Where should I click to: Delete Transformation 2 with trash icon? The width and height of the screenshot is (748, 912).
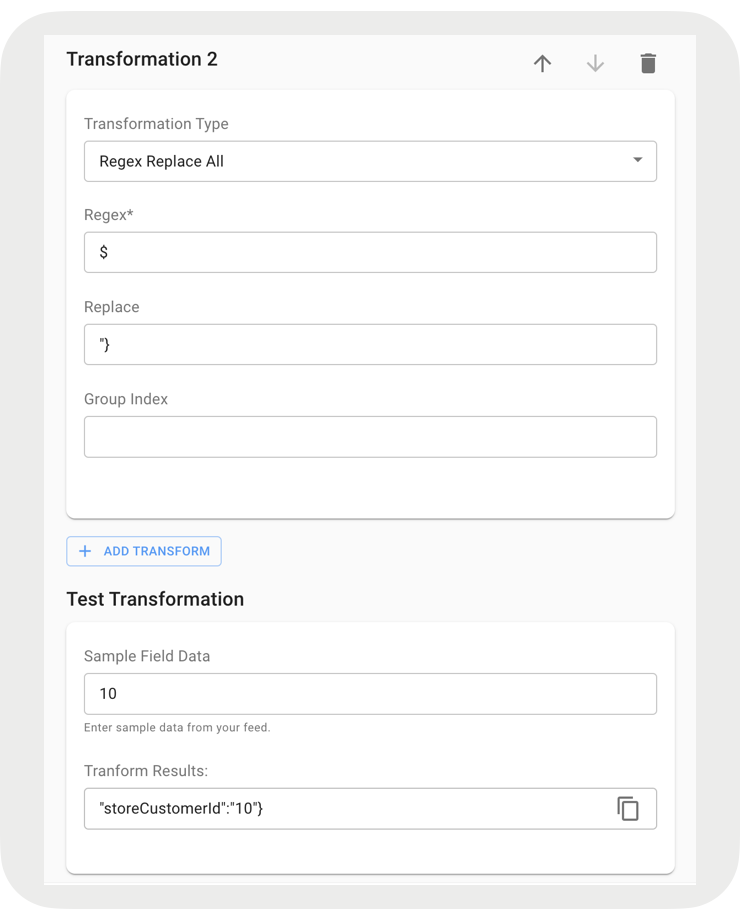648,63
